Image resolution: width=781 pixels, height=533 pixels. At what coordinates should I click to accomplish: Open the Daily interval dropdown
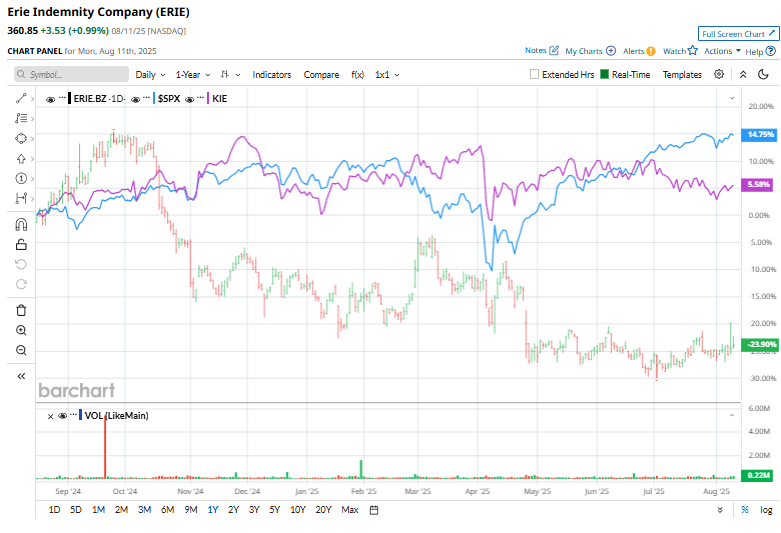(x=150, y=75)
